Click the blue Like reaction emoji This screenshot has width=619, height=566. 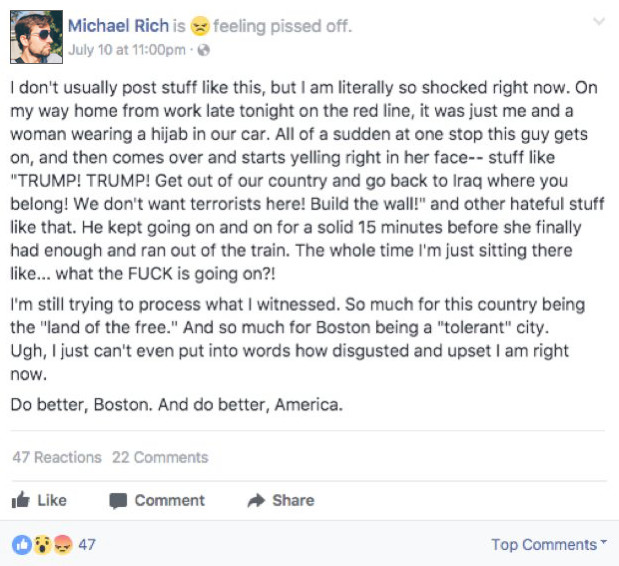22,545
